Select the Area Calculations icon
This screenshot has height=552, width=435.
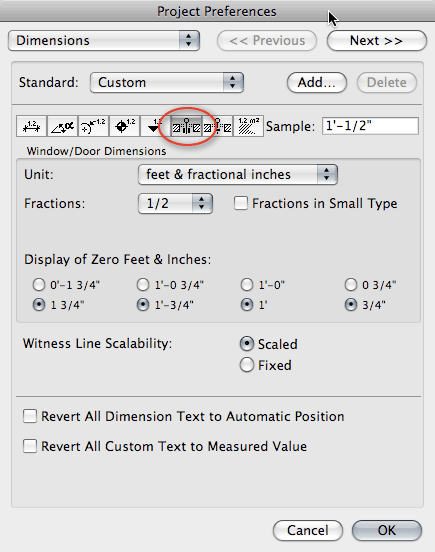[248, 126]
